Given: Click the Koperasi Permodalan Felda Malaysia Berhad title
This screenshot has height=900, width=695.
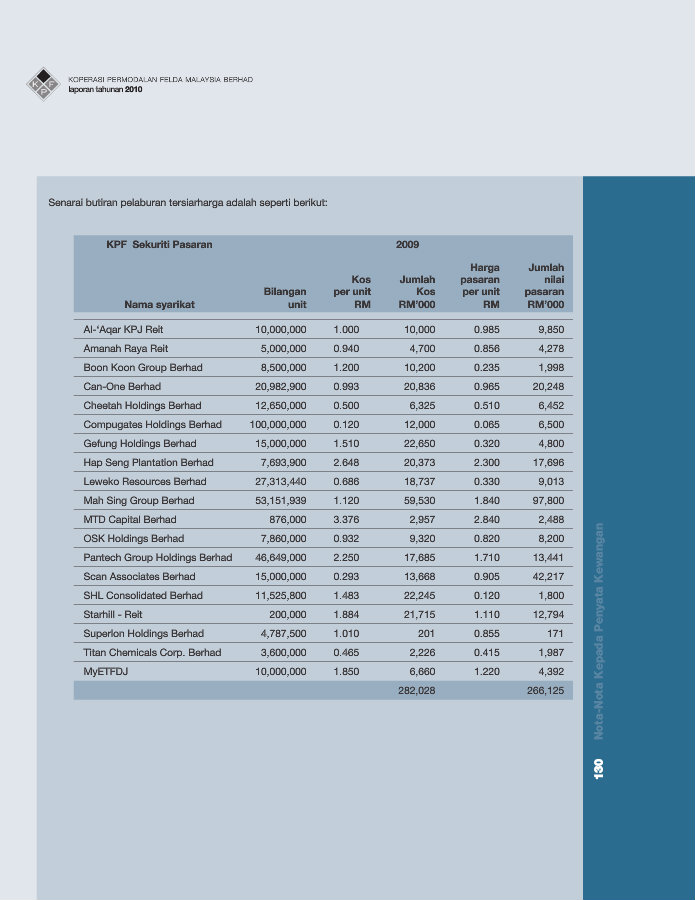Looking at the screenshot, I should click(160, 79).
